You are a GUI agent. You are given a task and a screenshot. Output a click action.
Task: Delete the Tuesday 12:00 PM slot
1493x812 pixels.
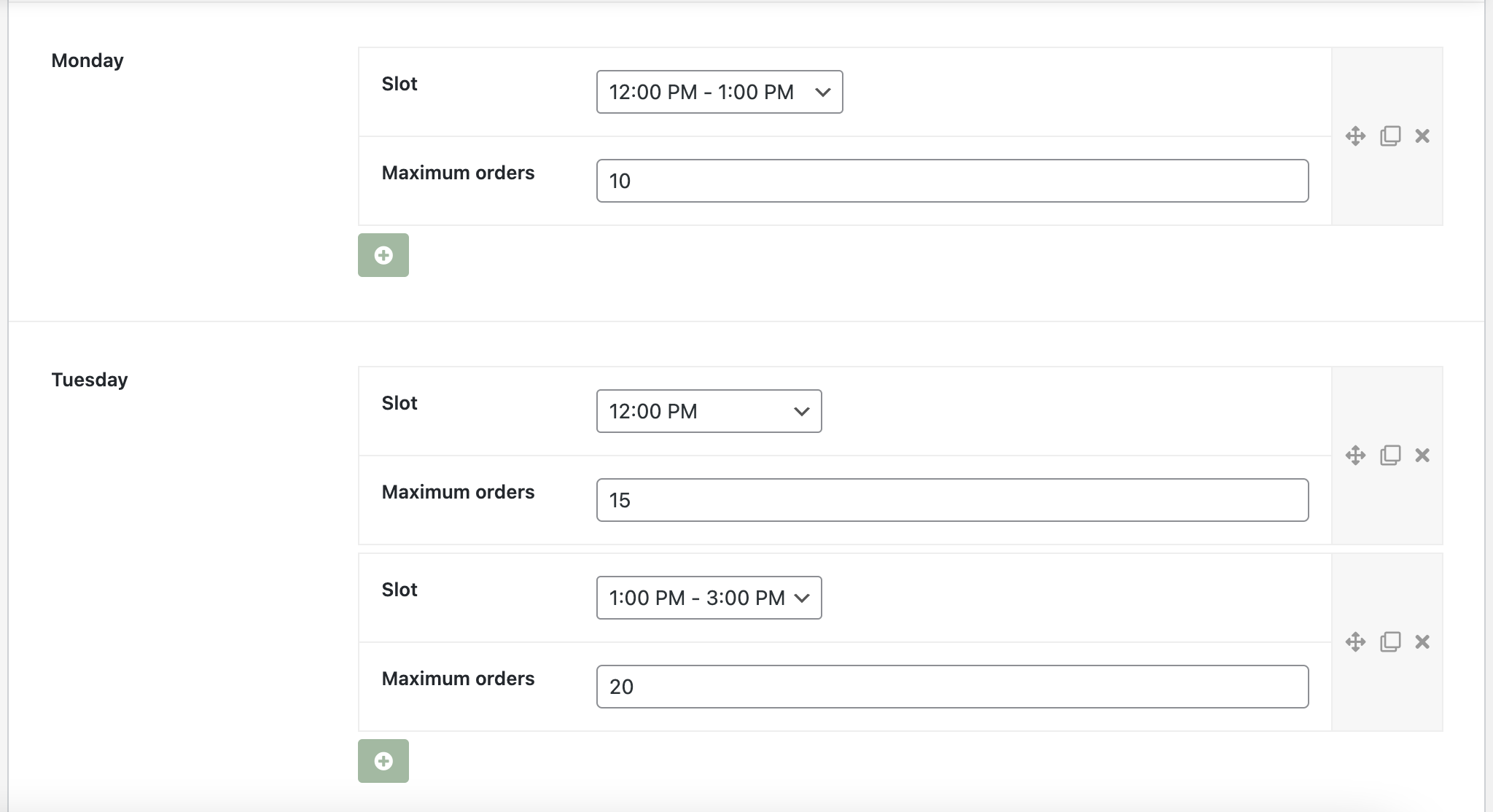point(1422,456)
